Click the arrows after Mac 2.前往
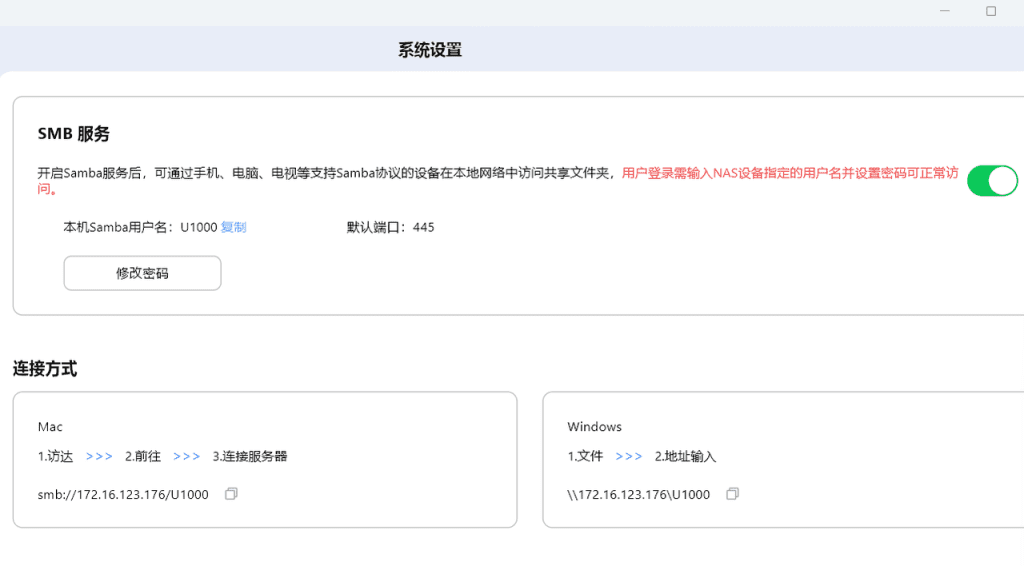Screen dimensions: 1024x566 click(187, 456)
